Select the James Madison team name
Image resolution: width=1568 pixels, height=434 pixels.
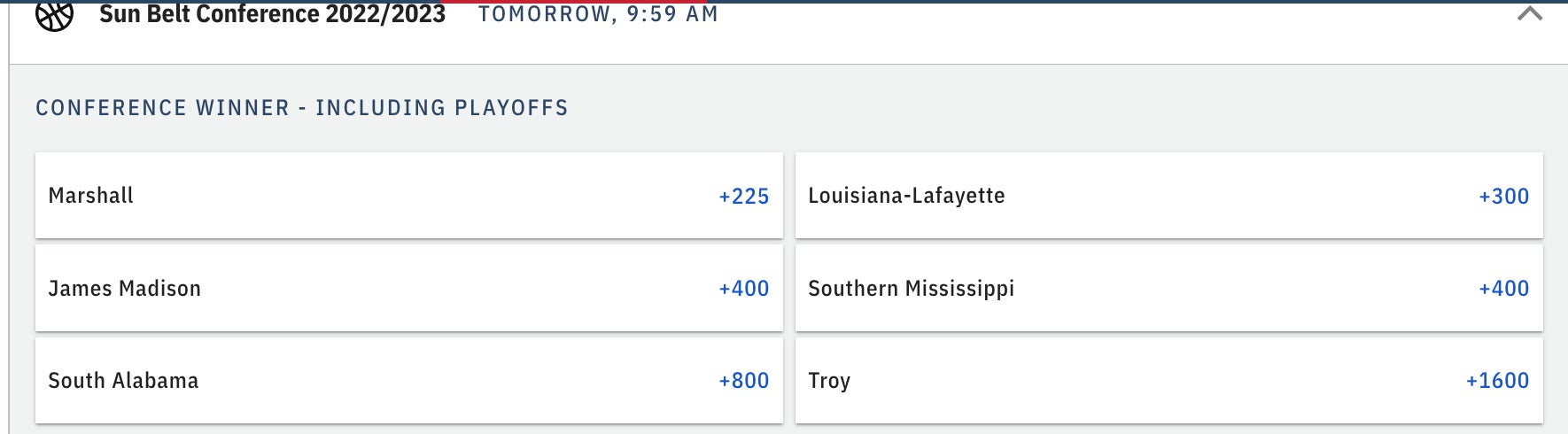(x=124, y=288)
